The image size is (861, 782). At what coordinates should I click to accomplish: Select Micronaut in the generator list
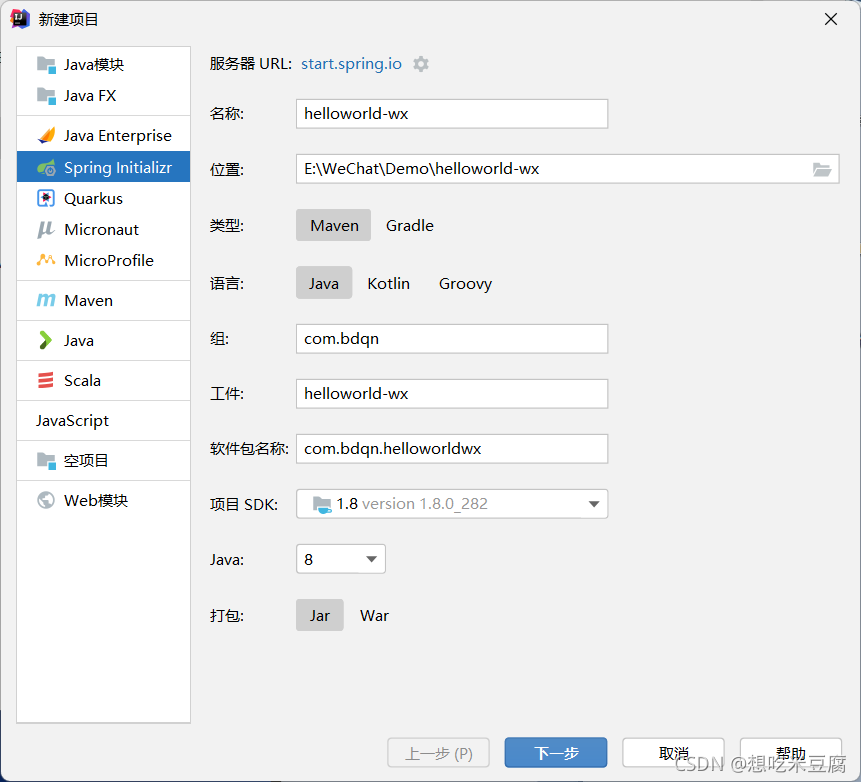click(104, 230)
